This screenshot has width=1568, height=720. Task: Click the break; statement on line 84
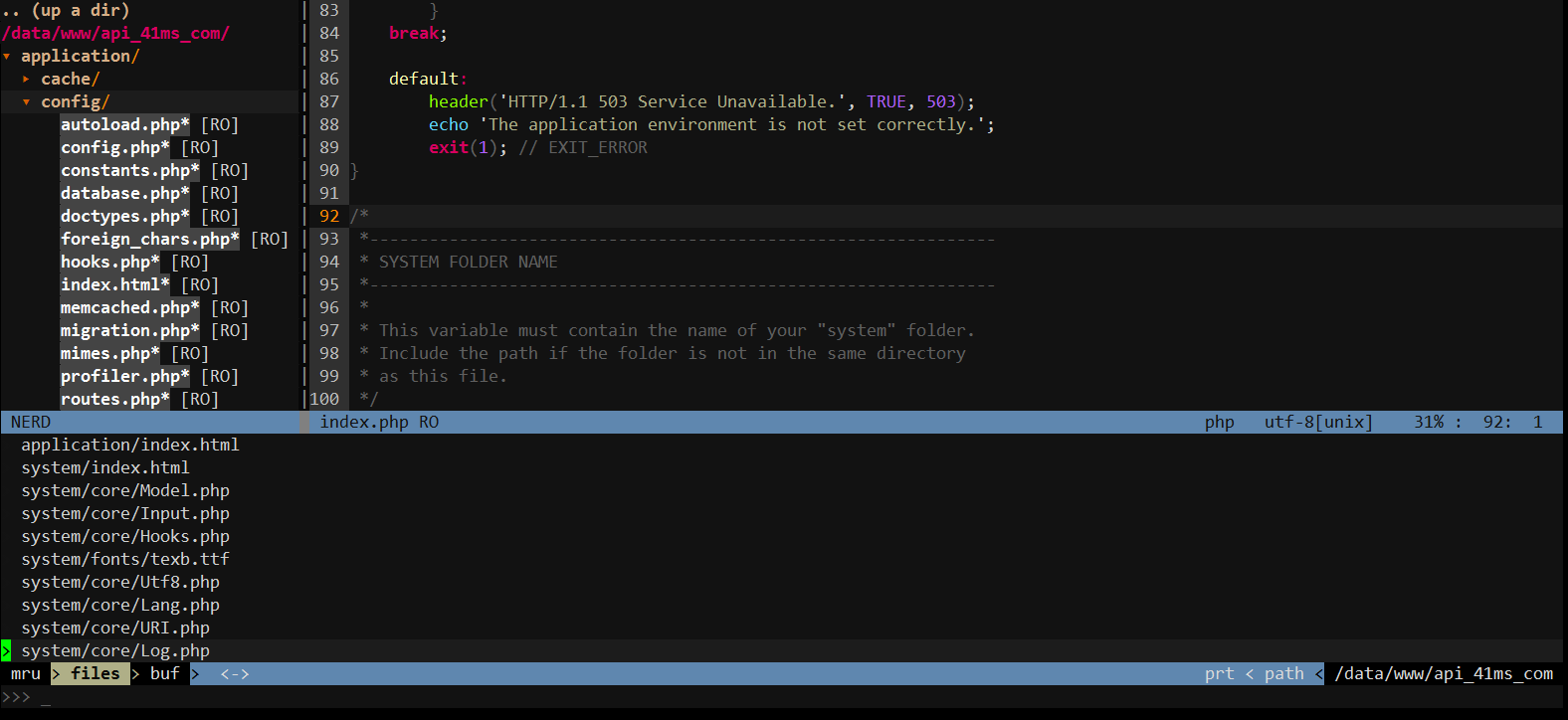[x=419, y=34]
